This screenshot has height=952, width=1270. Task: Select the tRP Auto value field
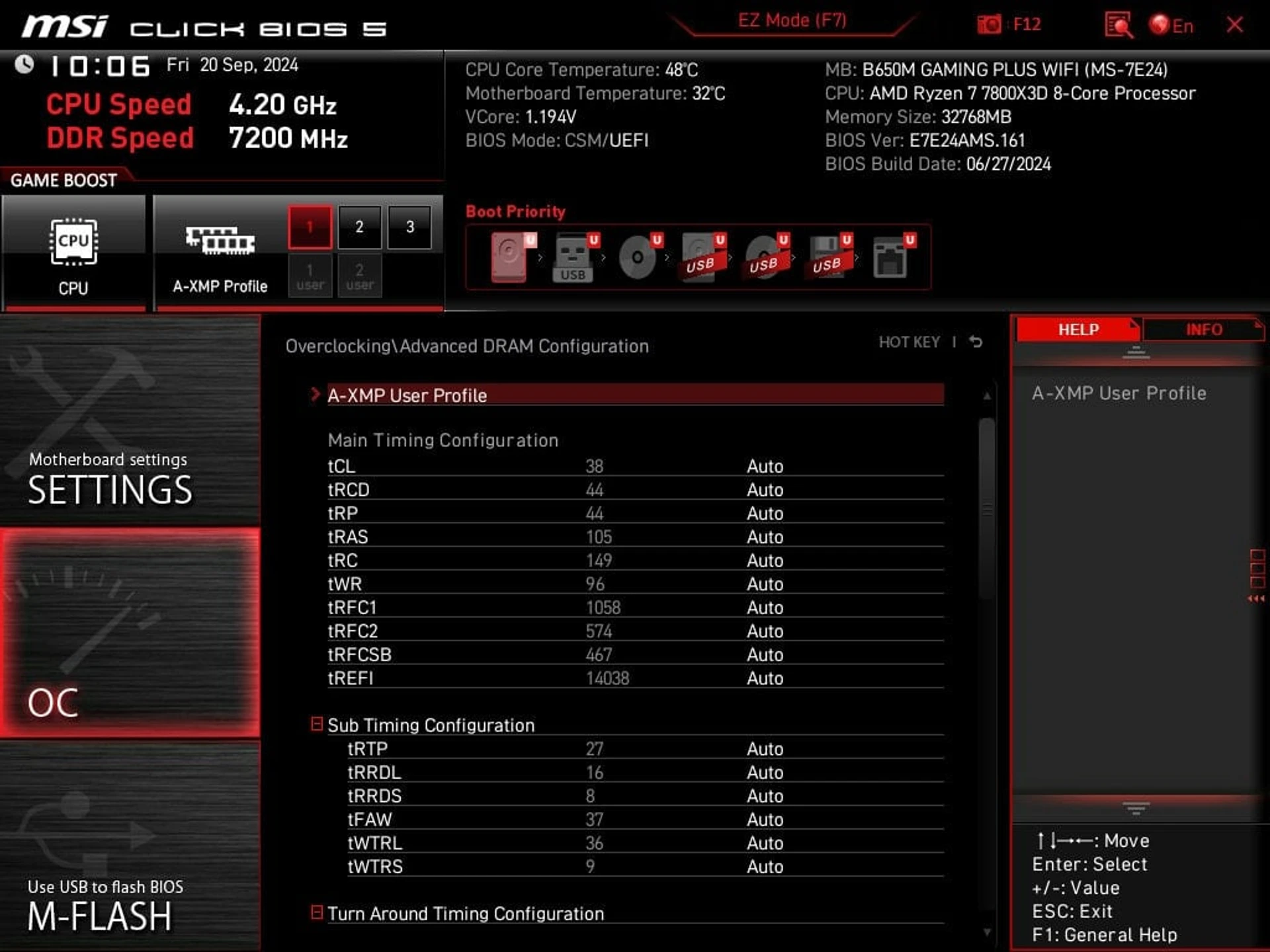point(765,513)
